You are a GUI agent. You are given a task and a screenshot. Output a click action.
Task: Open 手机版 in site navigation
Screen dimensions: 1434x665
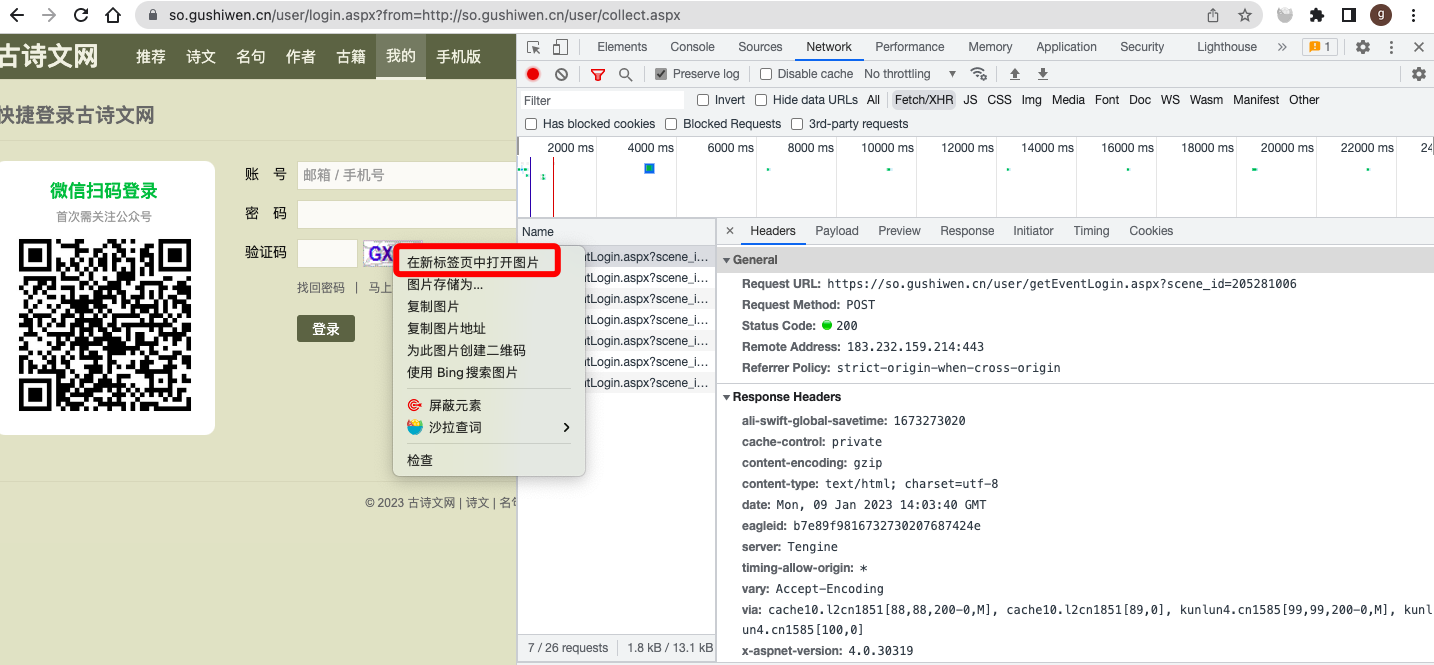(x=458, y=57)
